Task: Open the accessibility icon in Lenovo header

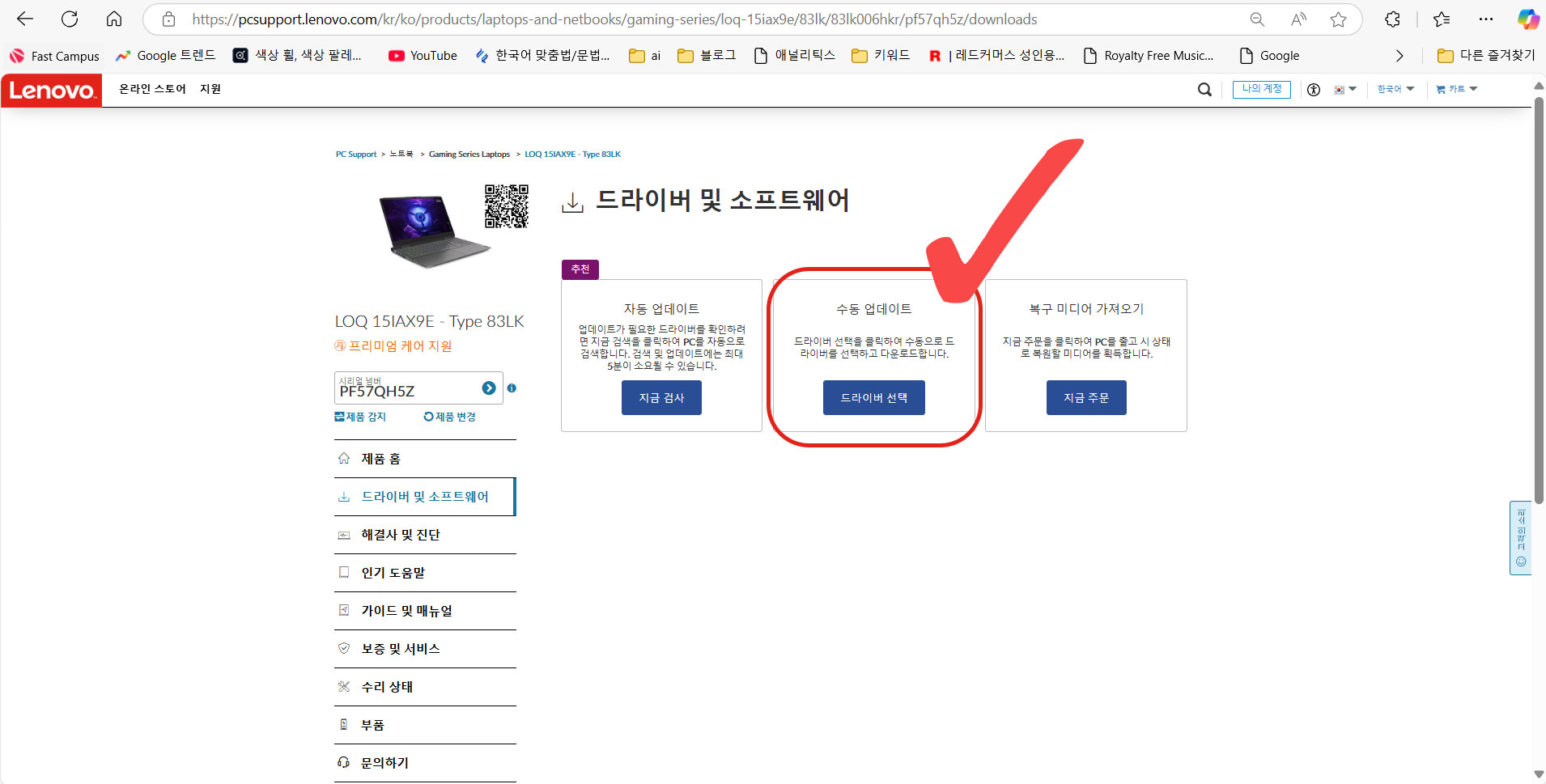Action: [x=1314, y=90]
